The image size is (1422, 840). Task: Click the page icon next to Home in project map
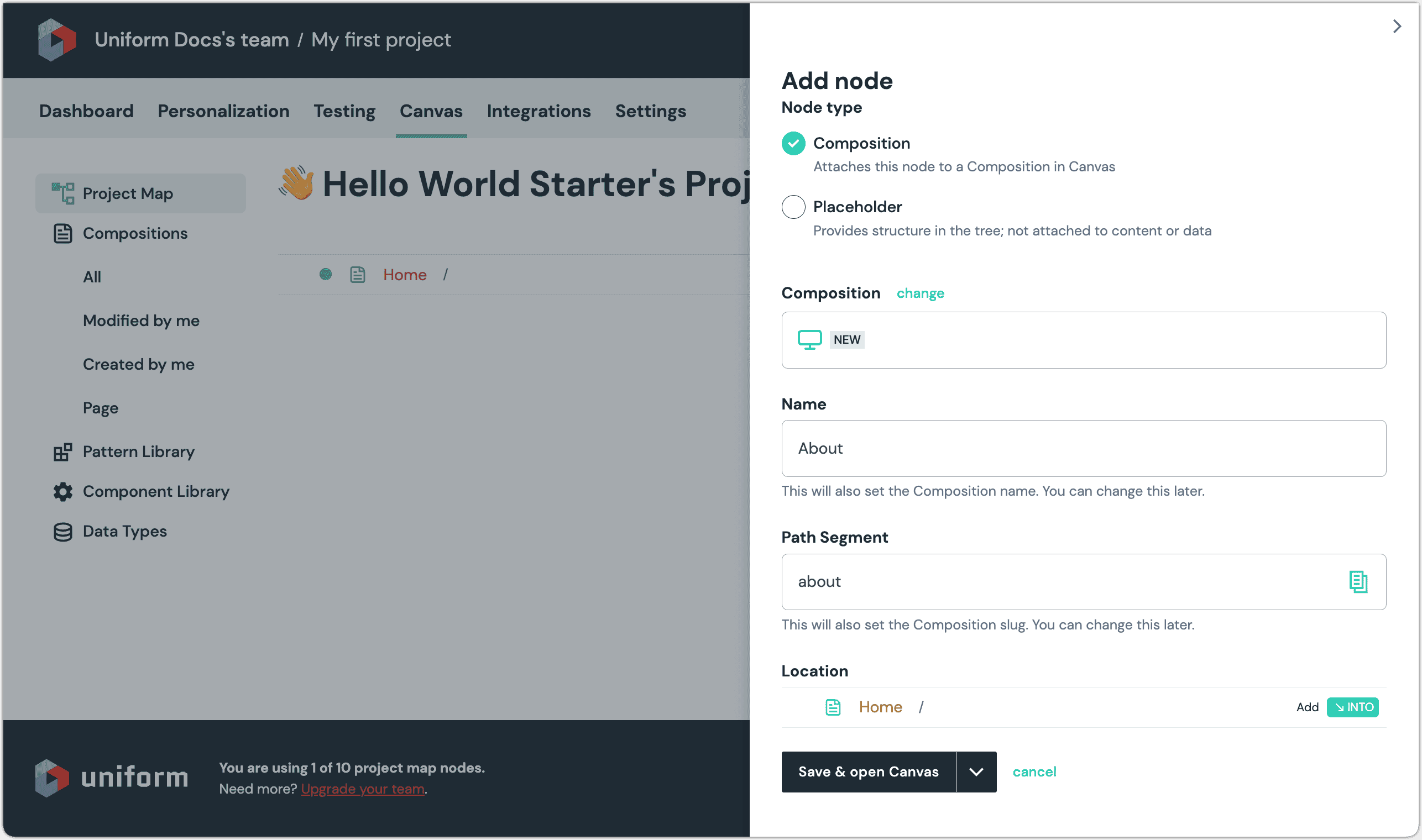[x=357, y=275]
